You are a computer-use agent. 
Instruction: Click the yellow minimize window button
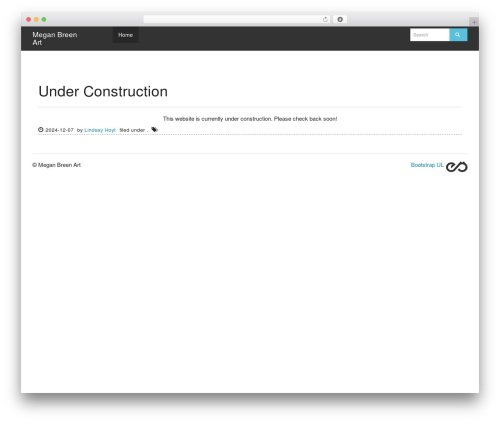36,19
